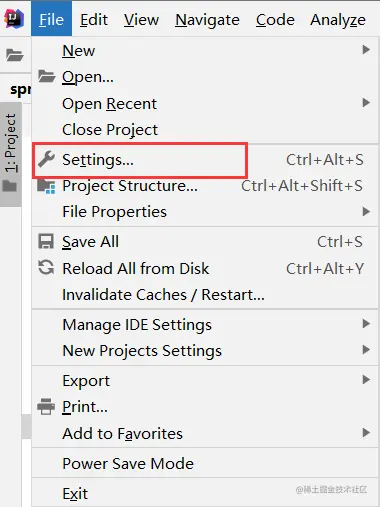This screenshot has height=507, width=380.
Task: Open the Navigate menu
Action: click(207, 20)
